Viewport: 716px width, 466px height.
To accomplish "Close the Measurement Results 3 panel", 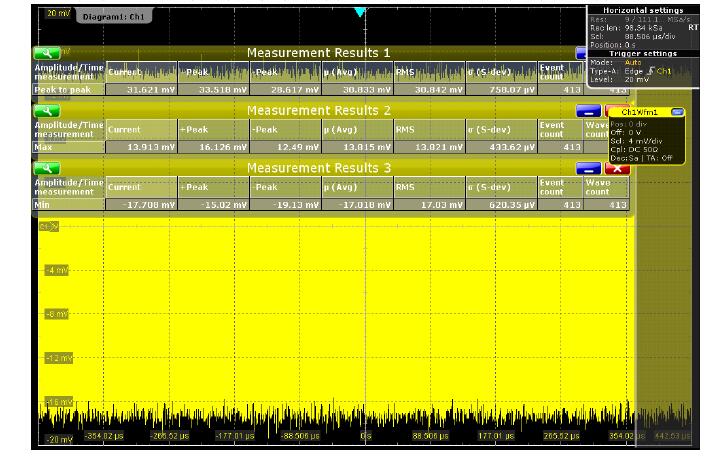I will pyautogui.click(x=618, y=168).
